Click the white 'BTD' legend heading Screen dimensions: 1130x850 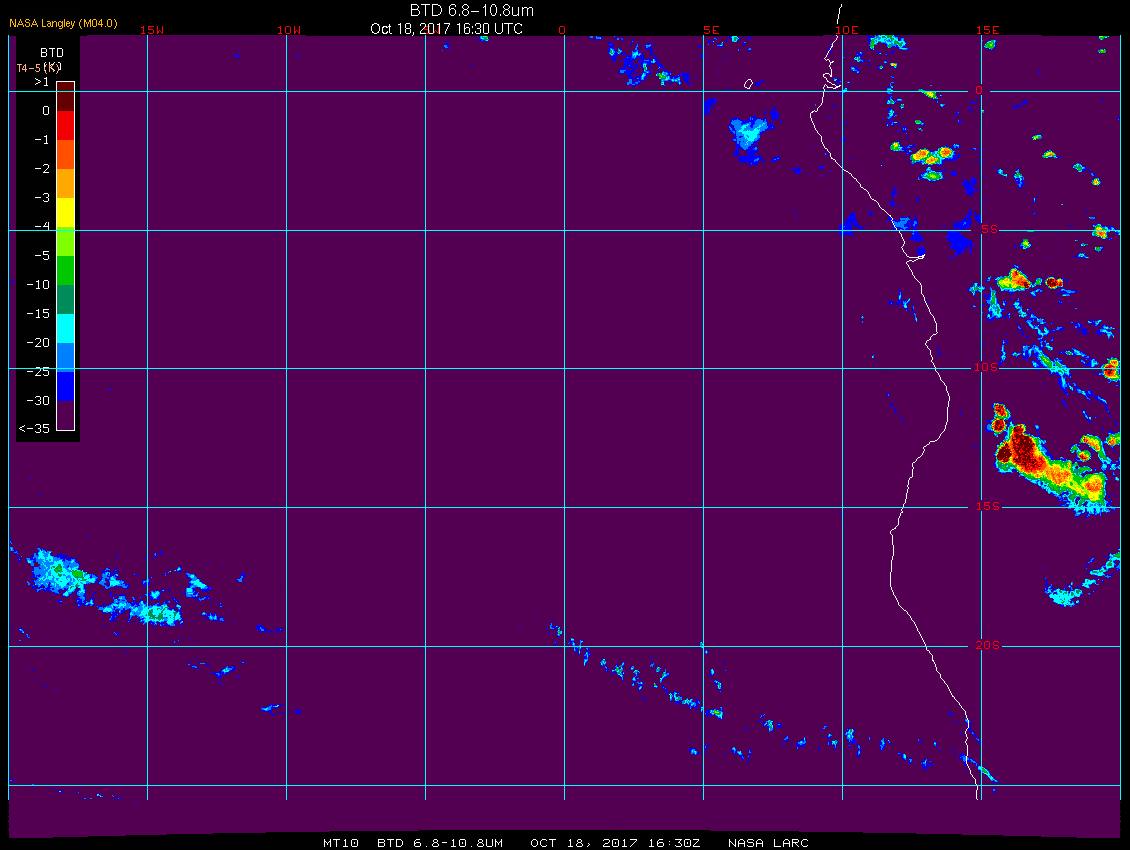click(52, 53)
